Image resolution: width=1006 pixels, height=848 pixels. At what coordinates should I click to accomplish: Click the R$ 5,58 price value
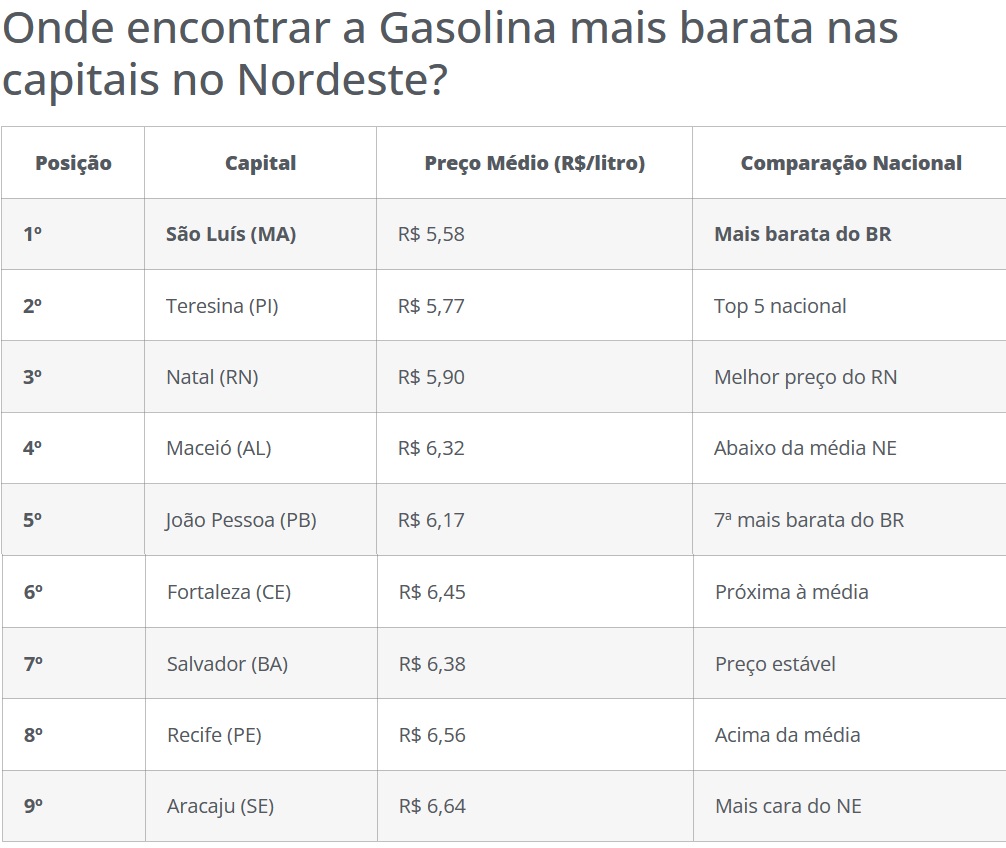[x=431, y=235]
